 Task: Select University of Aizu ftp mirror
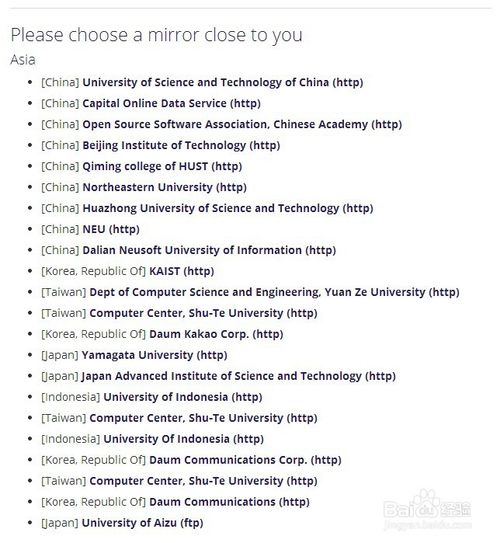coord(142,523)
